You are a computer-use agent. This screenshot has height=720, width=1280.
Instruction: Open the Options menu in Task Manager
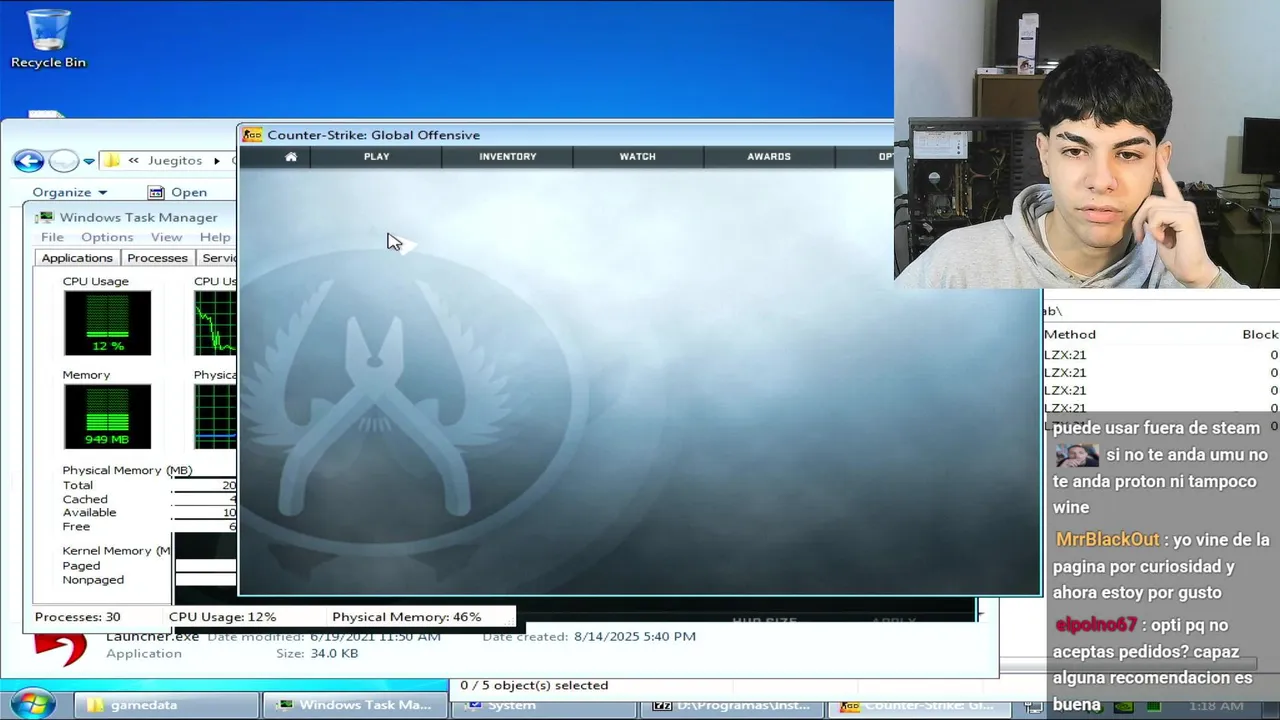107,237
